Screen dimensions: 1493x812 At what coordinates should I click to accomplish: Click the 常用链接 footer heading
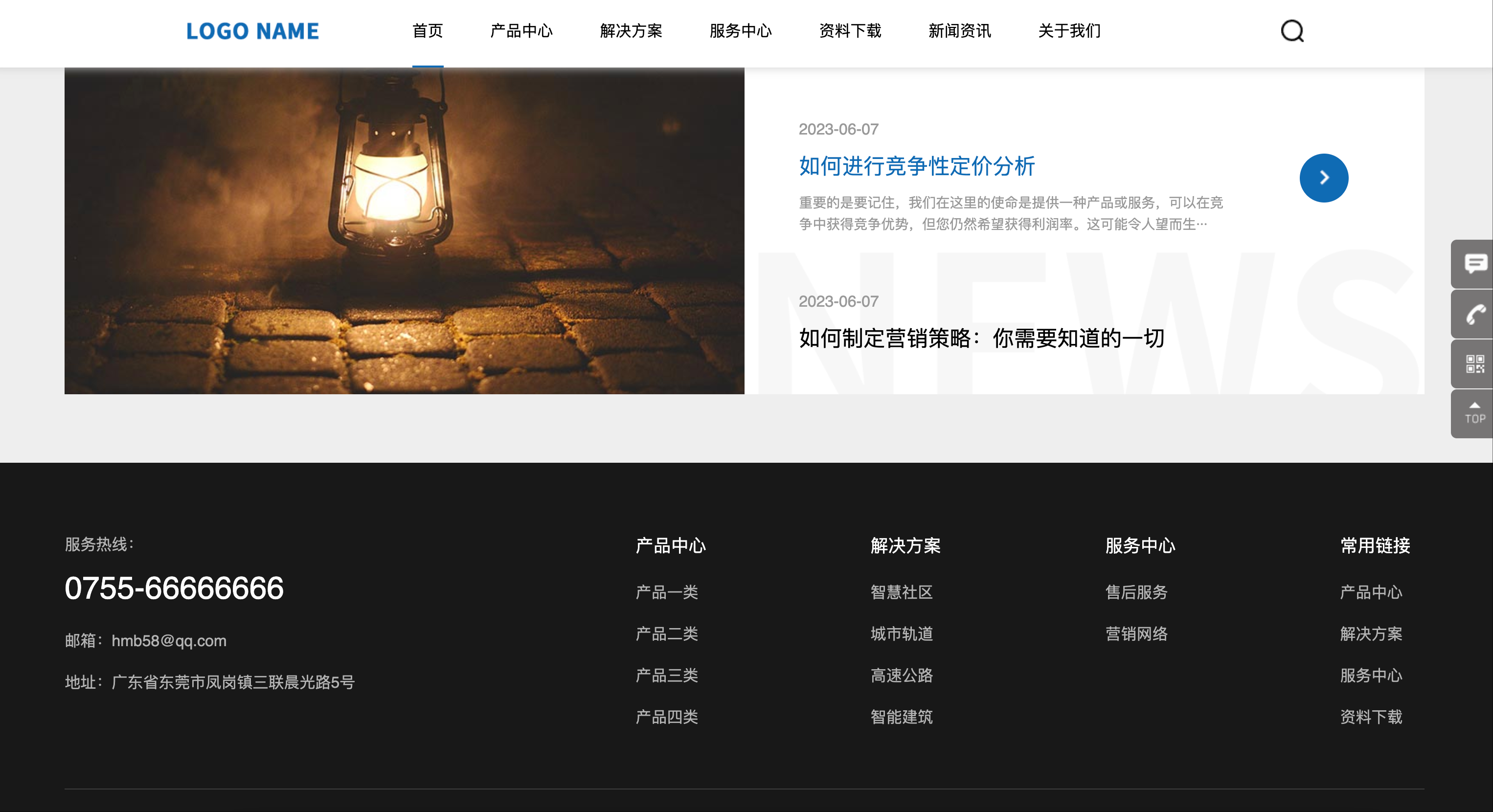[1375, 545]
